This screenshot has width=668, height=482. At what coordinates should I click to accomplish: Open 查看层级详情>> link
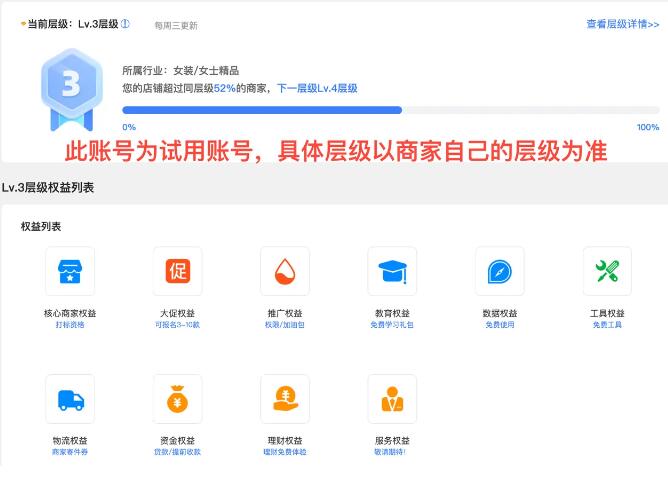click(623, 24)
